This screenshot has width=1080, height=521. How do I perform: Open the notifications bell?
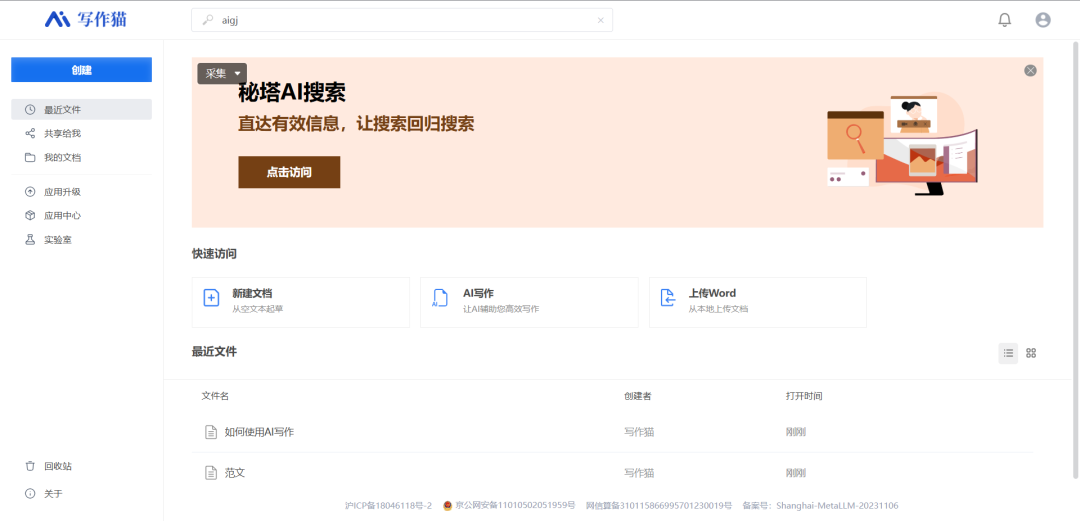1005,20
